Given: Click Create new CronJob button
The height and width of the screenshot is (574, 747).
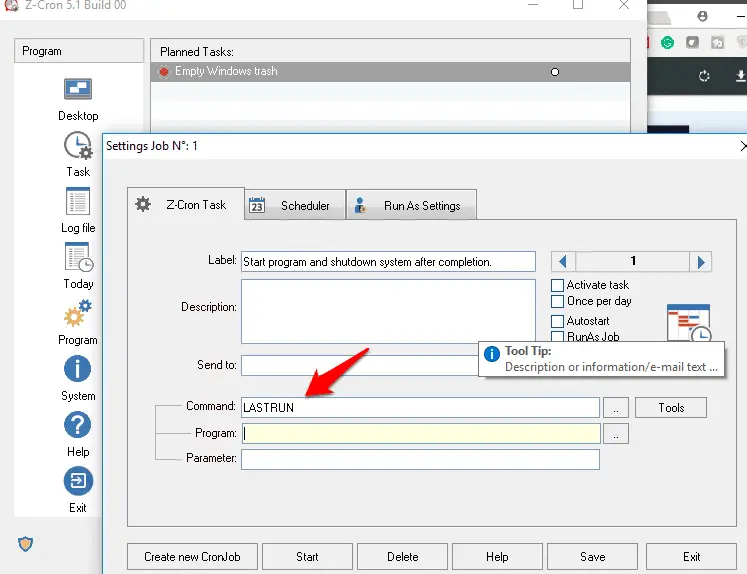Looking at the screenshot, I should coord(192,556).
